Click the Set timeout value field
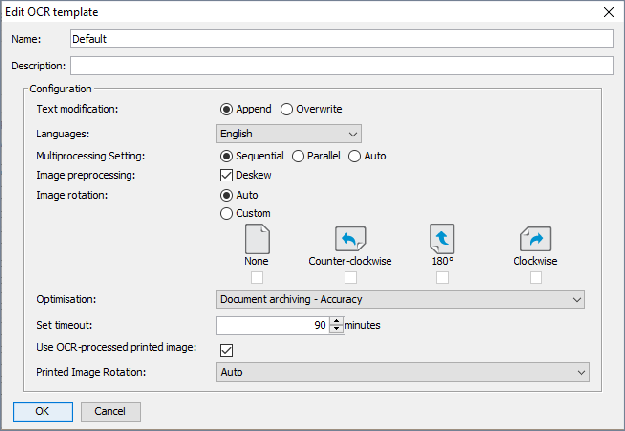625x431 pixels. point(273,325)
